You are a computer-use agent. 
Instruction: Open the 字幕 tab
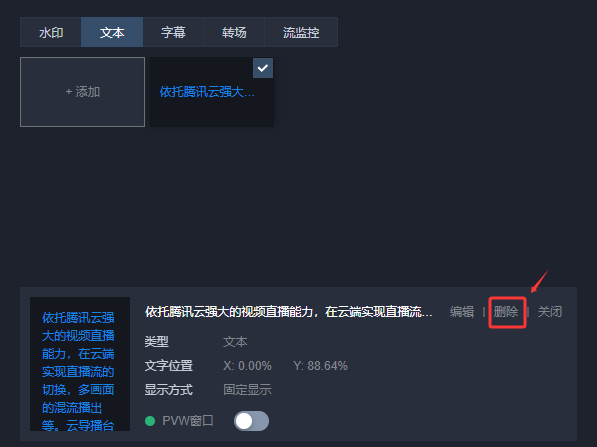(x=173, y=32)
